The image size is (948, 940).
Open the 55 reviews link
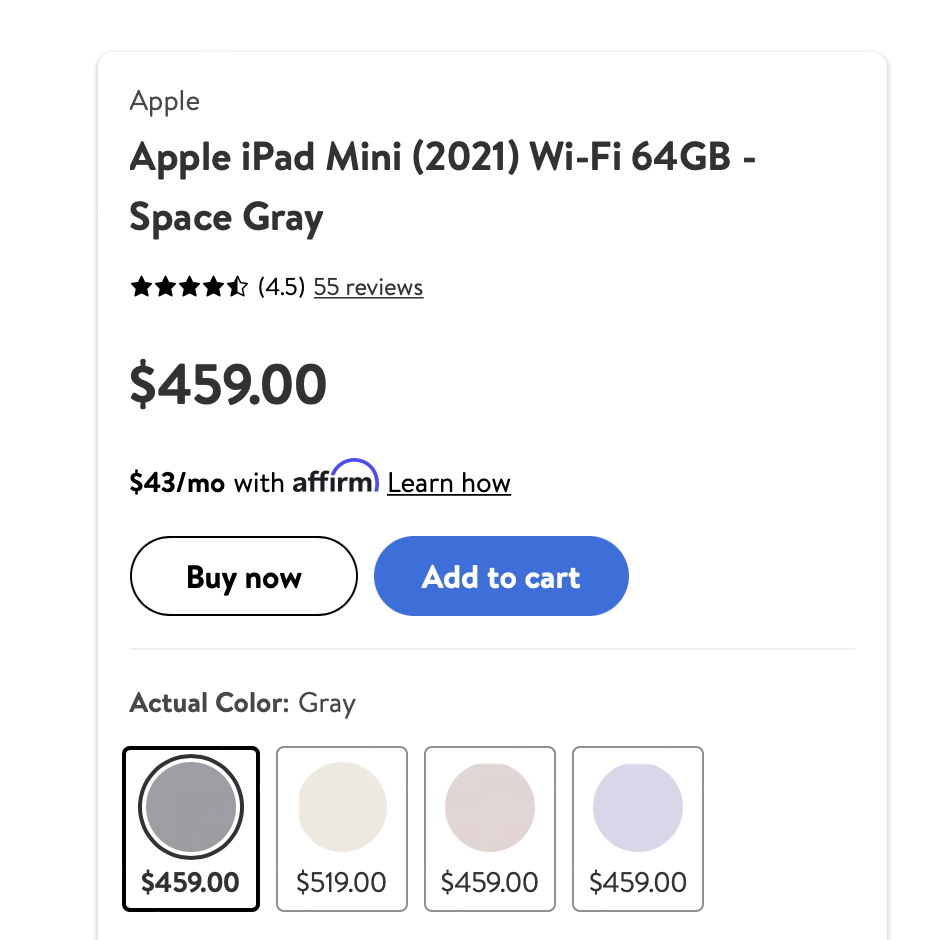coord(368,288)
